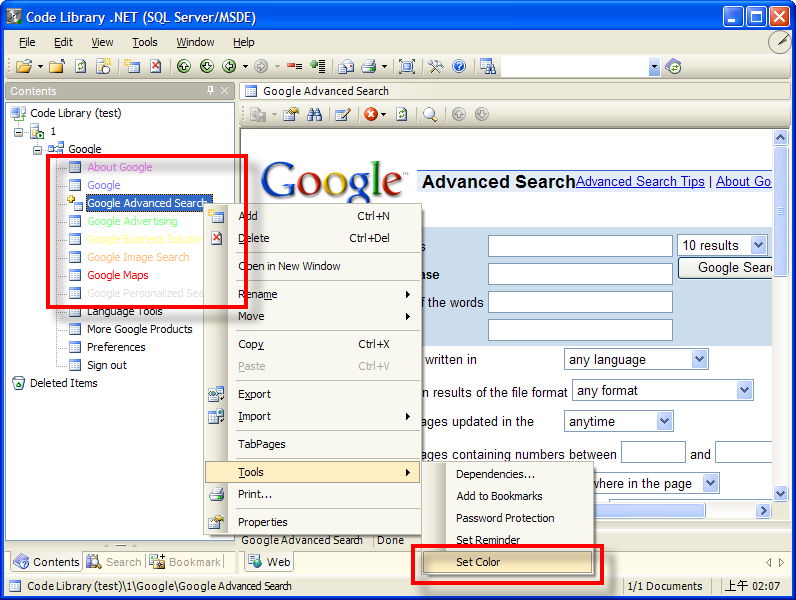This screenshot has height=600, width=796.
Task: Choose Password Protection in submenu
Action: (505, 518)
